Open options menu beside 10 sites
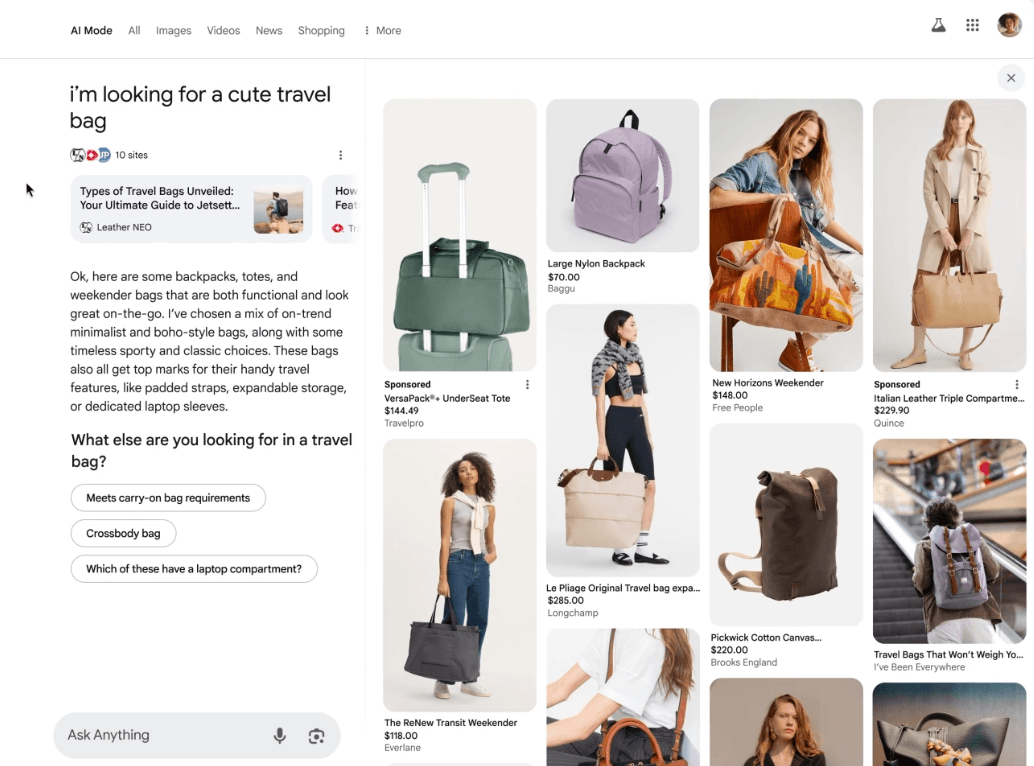Viewport: 1034px width, 766px height. (340, 155)
